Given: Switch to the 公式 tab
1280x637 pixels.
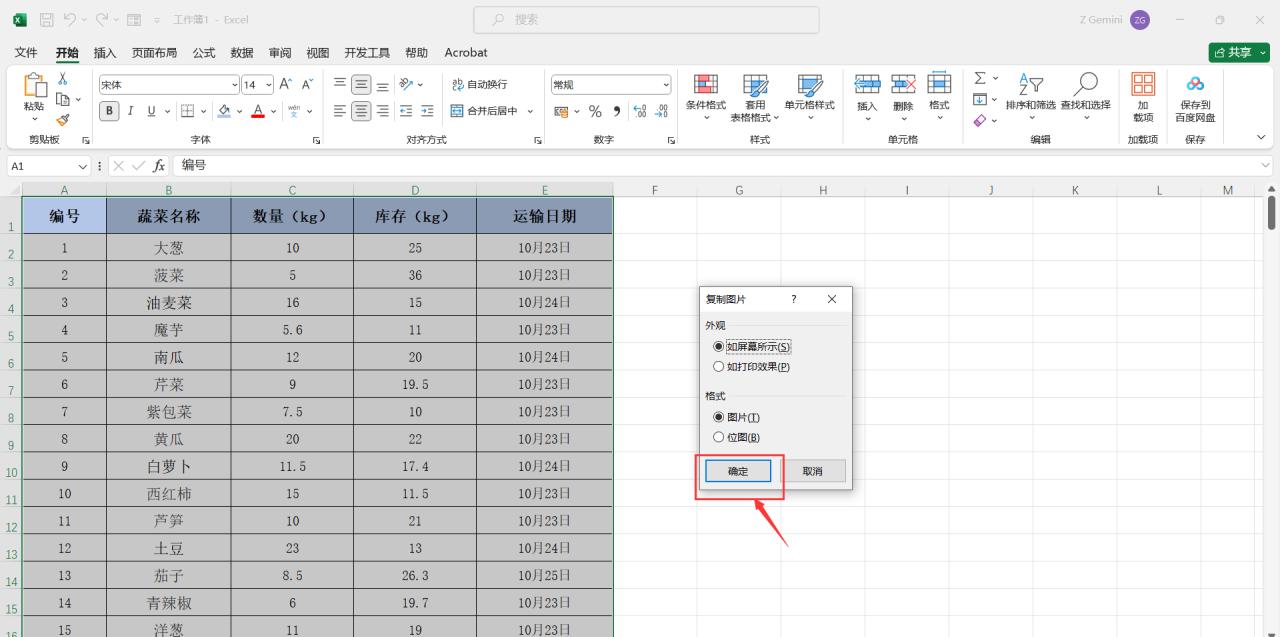Looking at the screenshot, I should (x=204, y=52).
